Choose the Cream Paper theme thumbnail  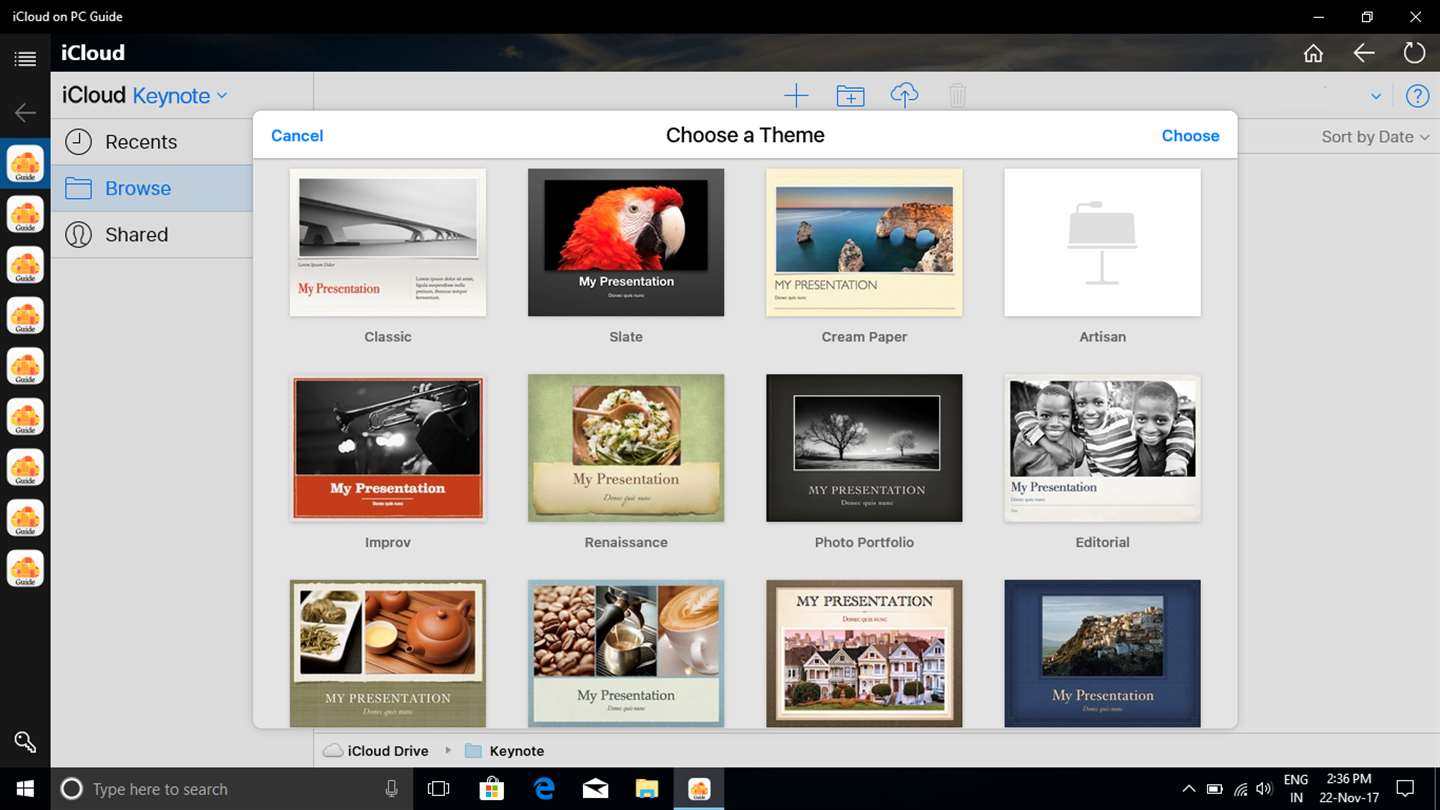tap(864, 242)
